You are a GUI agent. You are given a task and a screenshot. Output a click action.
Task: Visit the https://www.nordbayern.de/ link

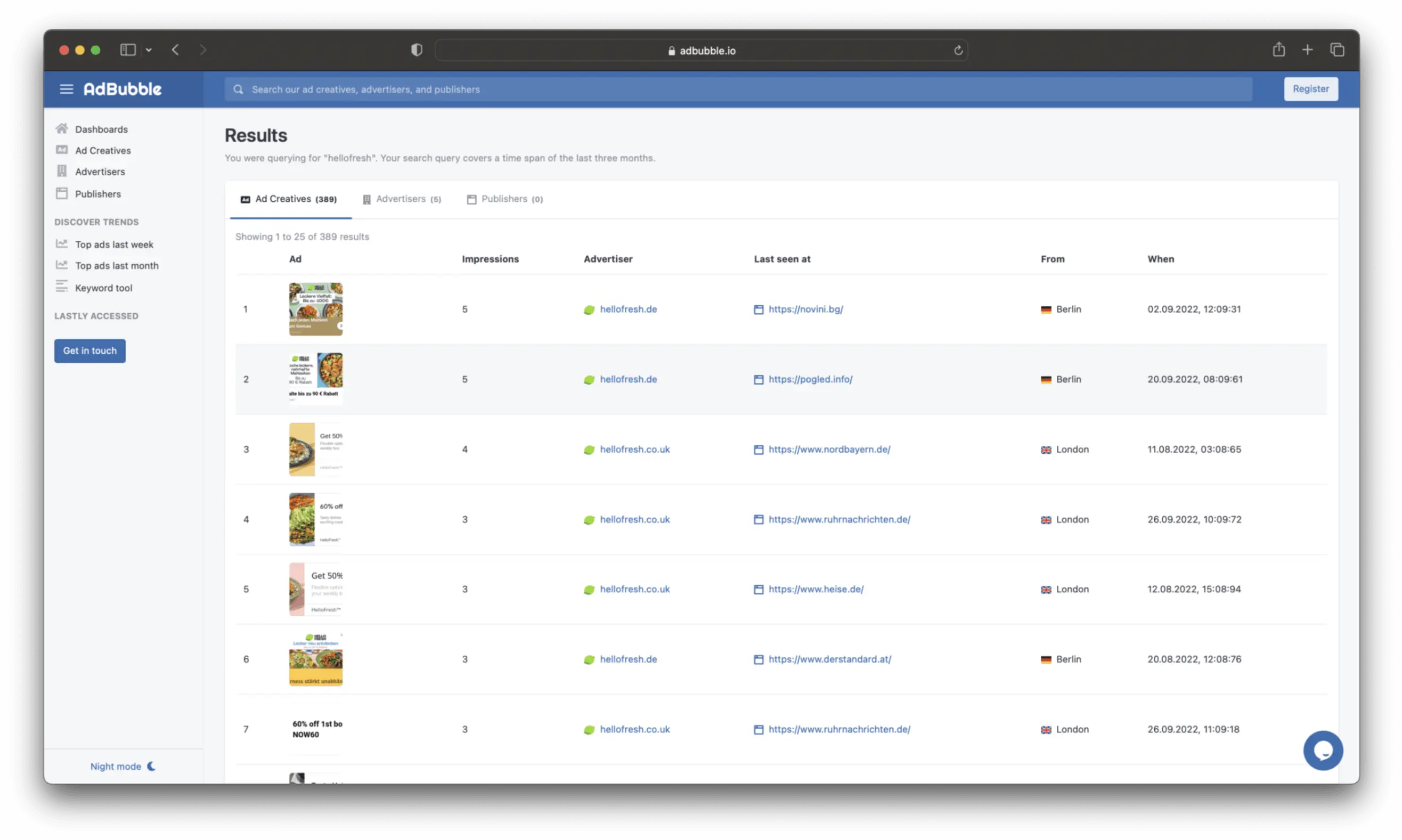(x=829, y=449)
